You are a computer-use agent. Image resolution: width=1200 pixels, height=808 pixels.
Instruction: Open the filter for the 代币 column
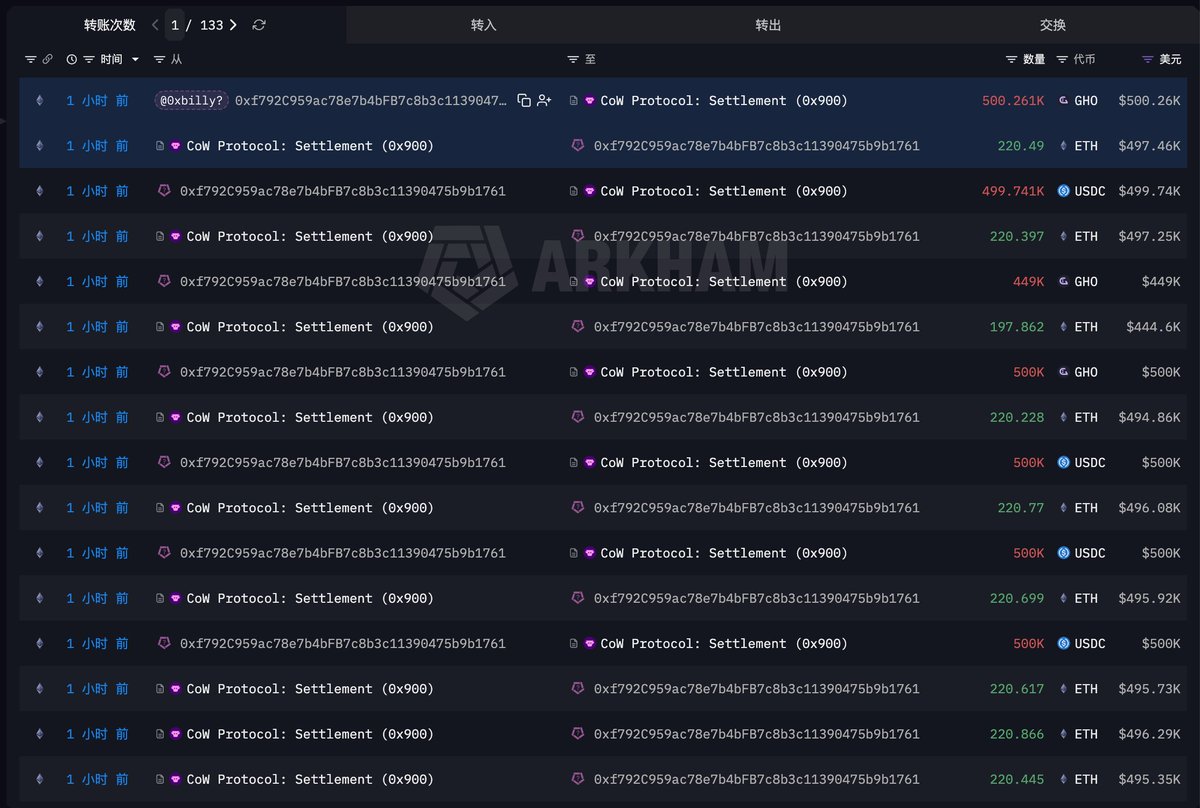[1062, 60]
